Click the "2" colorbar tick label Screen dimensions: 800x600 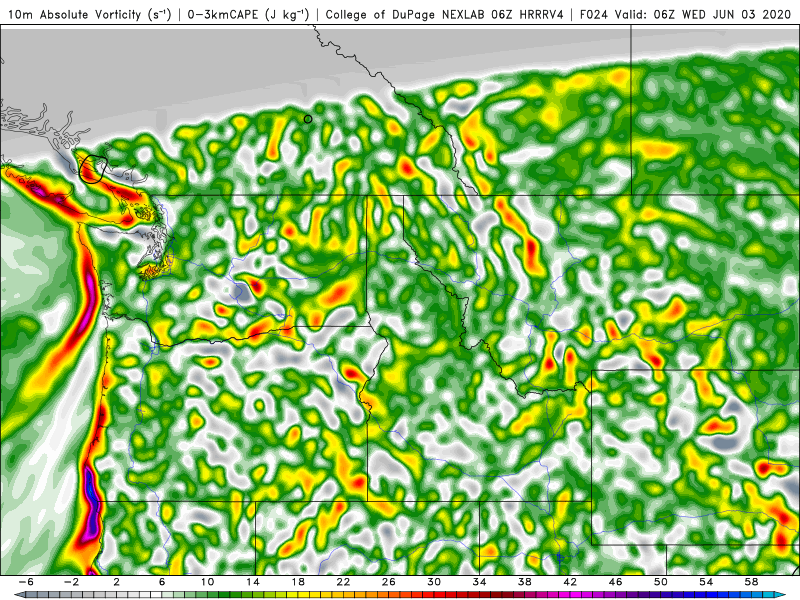pyautogui.click(x=116, y=582)
